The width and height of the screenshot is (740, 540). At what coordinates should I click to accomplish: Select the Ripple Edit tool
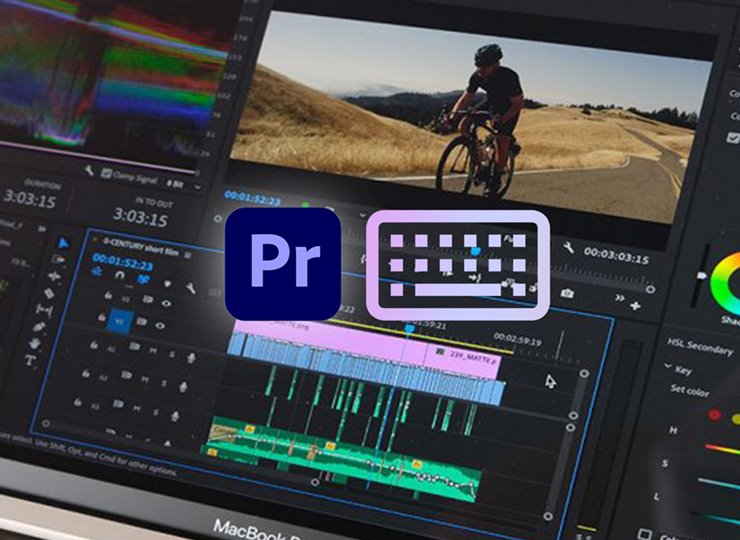pyautogui.click(x=54, y=276)
